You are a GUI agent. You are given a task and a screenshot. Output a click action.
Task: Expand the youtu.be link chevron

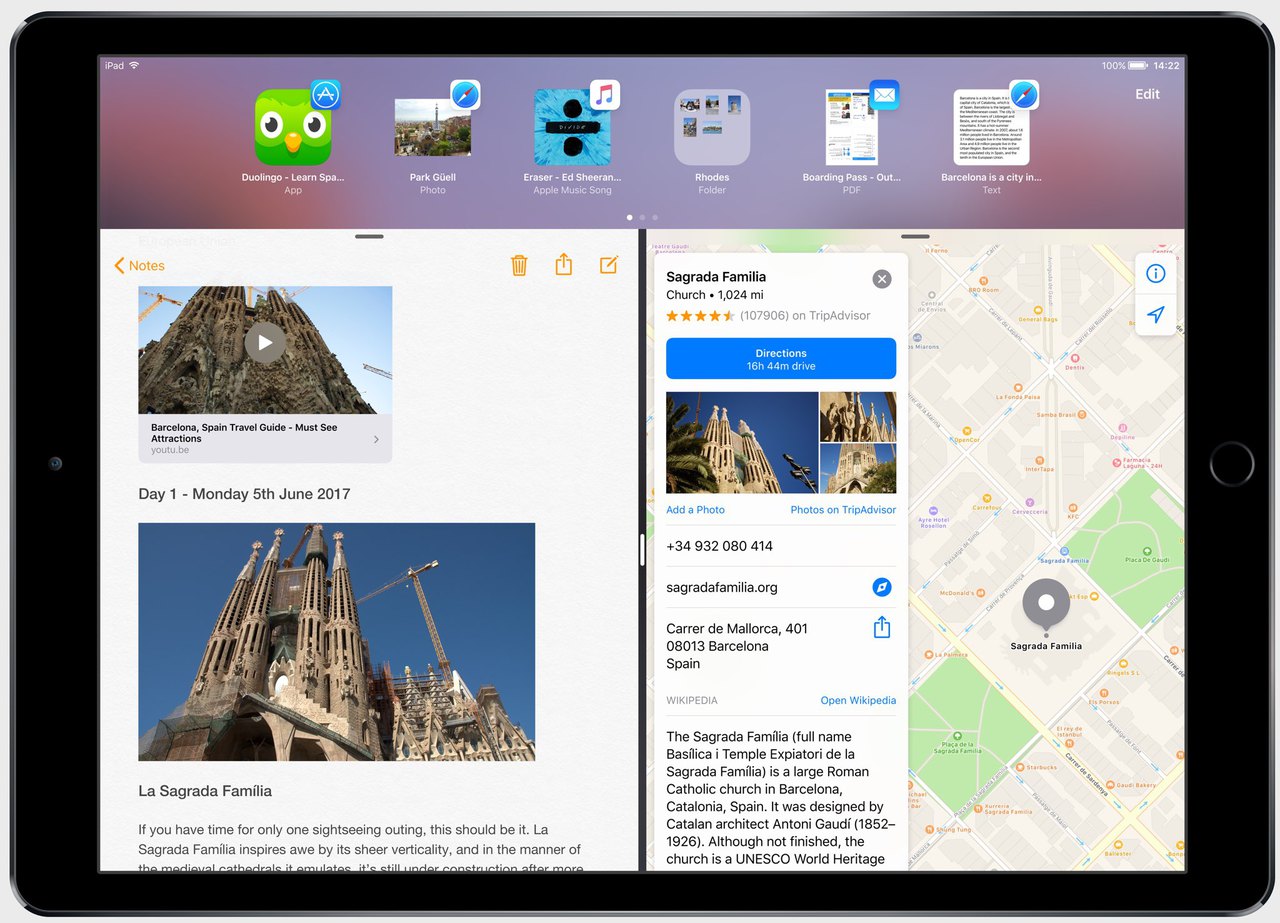[376, 439]
